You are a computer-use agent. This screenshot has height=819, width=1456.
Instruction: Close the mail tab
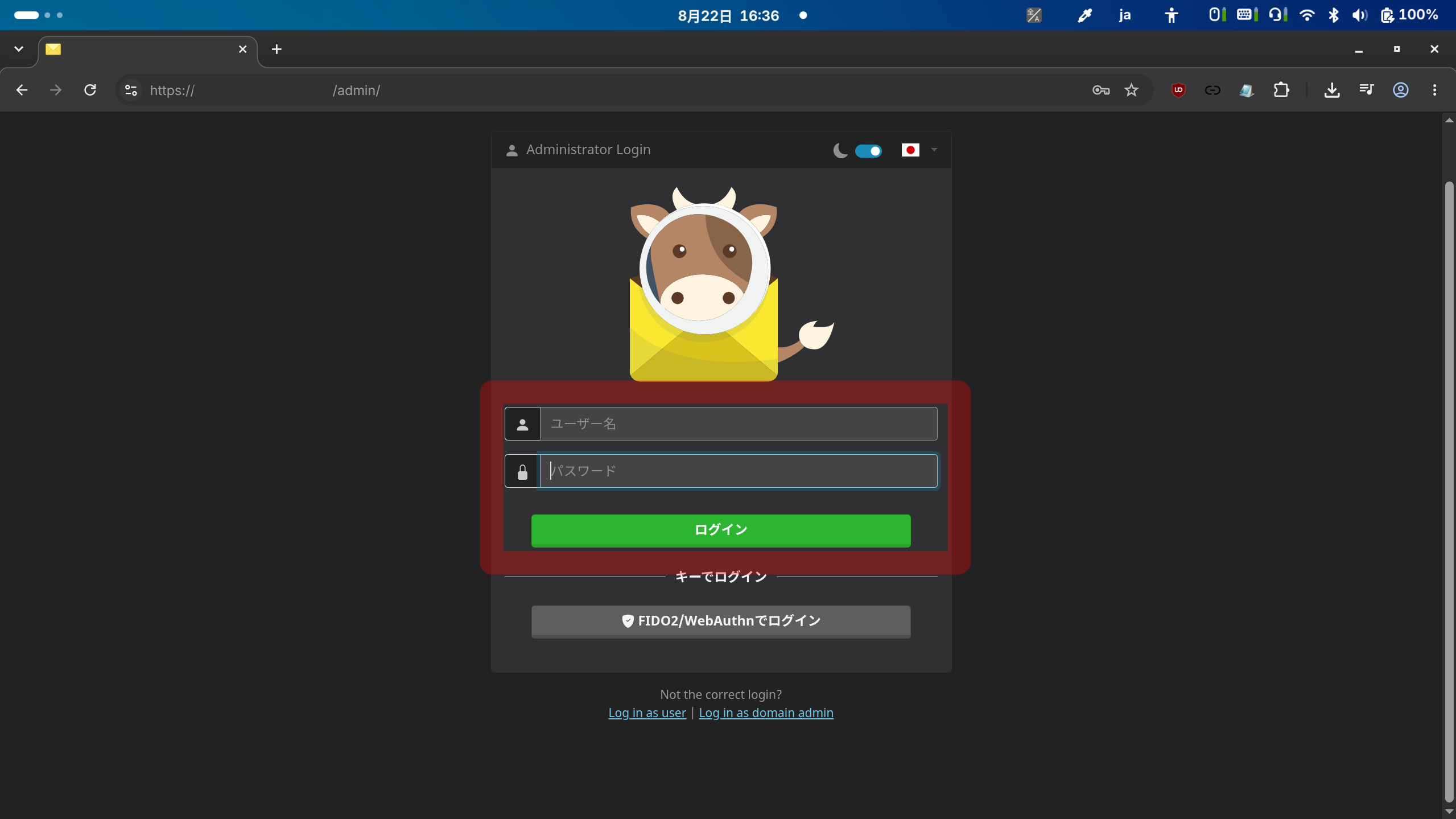(242, 50)
